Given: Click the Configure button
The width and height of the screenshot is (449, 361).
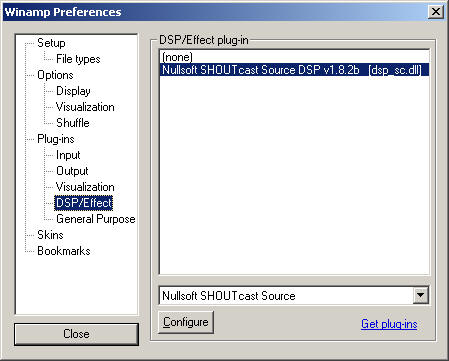Looking at the screenshot, I should pos(186,322).
